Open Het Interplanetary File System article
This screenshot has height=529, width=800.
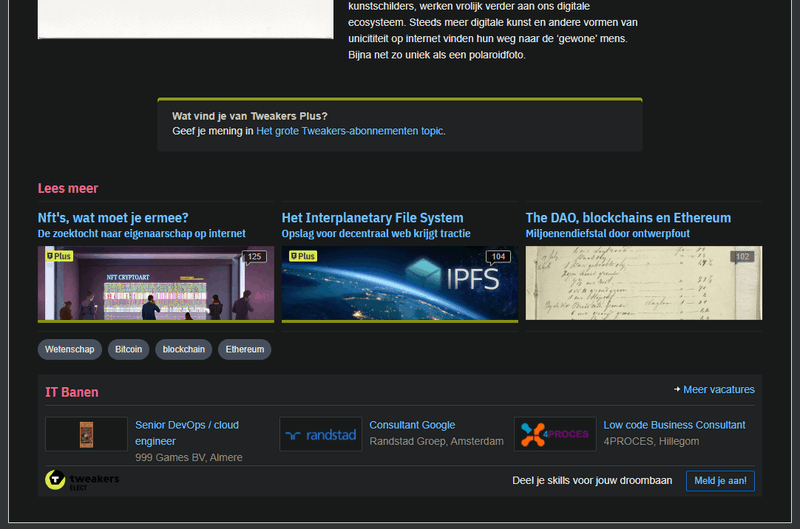[x=372, y=218]
